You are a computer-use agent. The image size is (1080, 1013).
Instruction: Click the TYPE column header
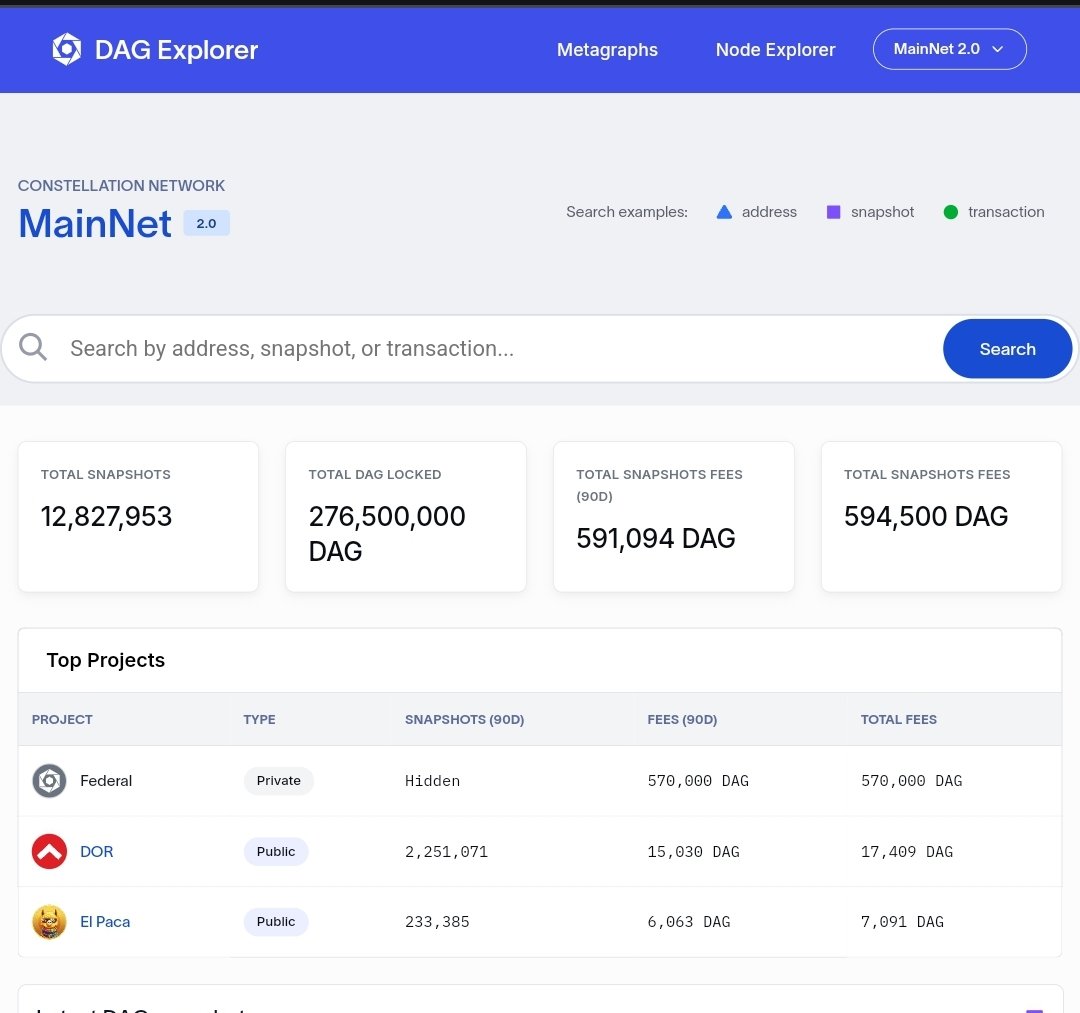click(259, 719)
